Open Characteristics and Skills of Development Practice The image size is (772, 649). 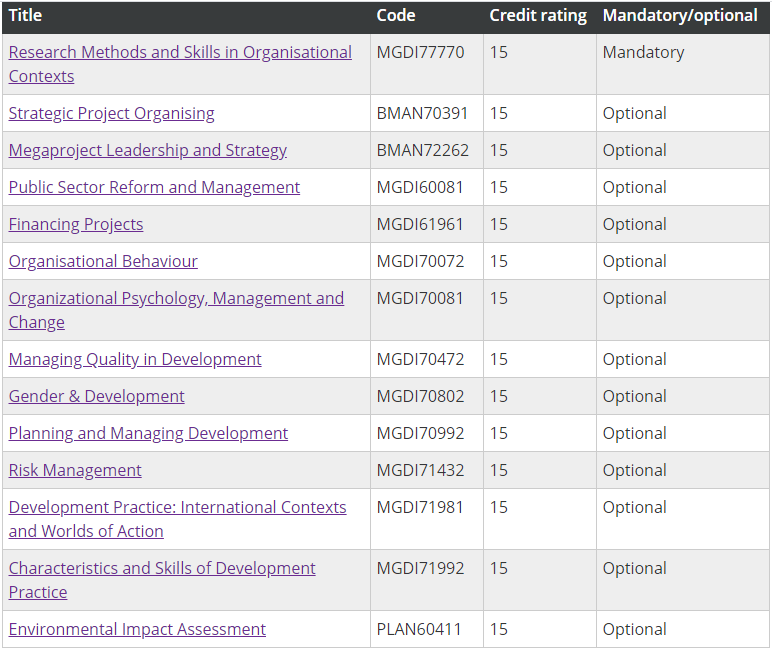[162, 580]
